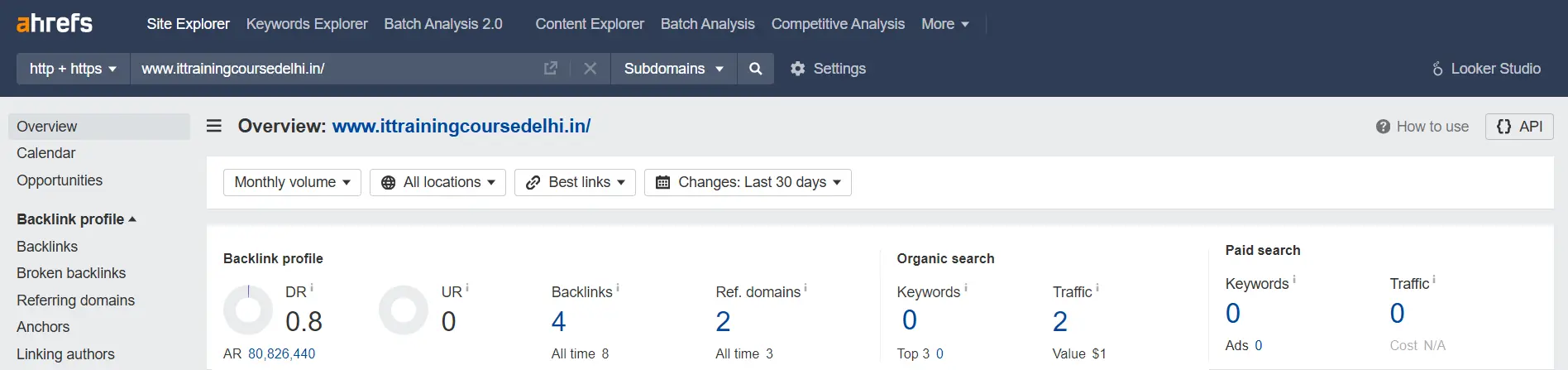
Task: Click Backlinks count 4
Action: (x=559, y=321)
